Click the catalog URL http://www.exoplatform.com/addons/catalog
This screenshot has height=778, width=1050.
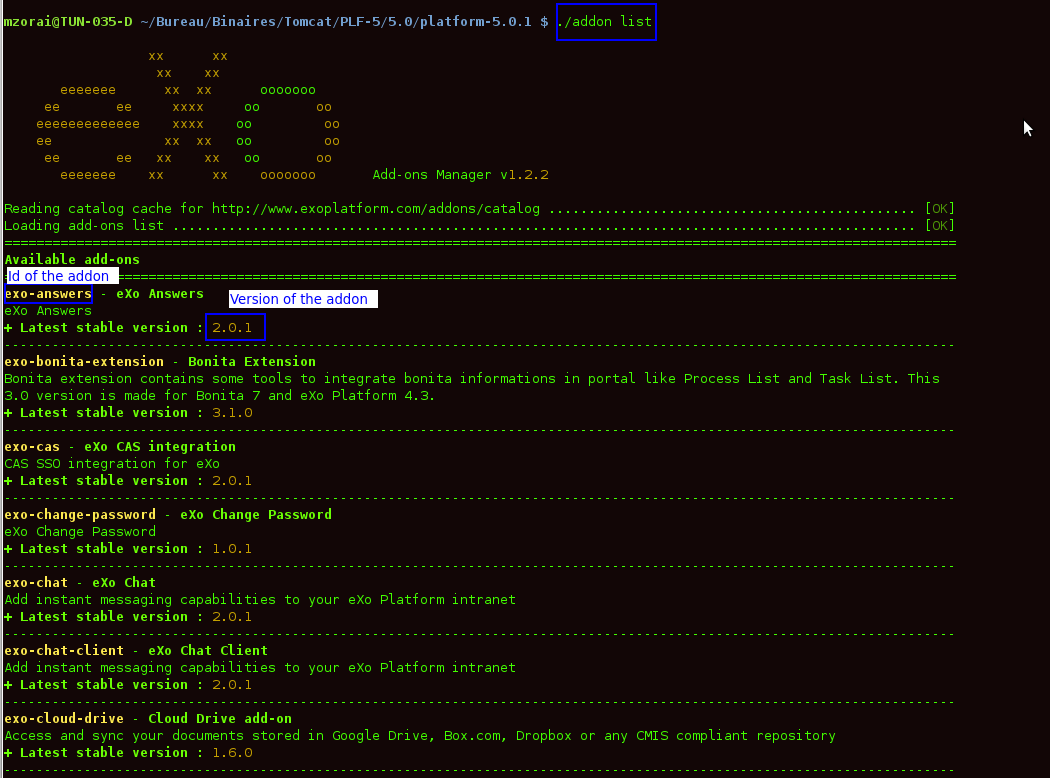376,208
